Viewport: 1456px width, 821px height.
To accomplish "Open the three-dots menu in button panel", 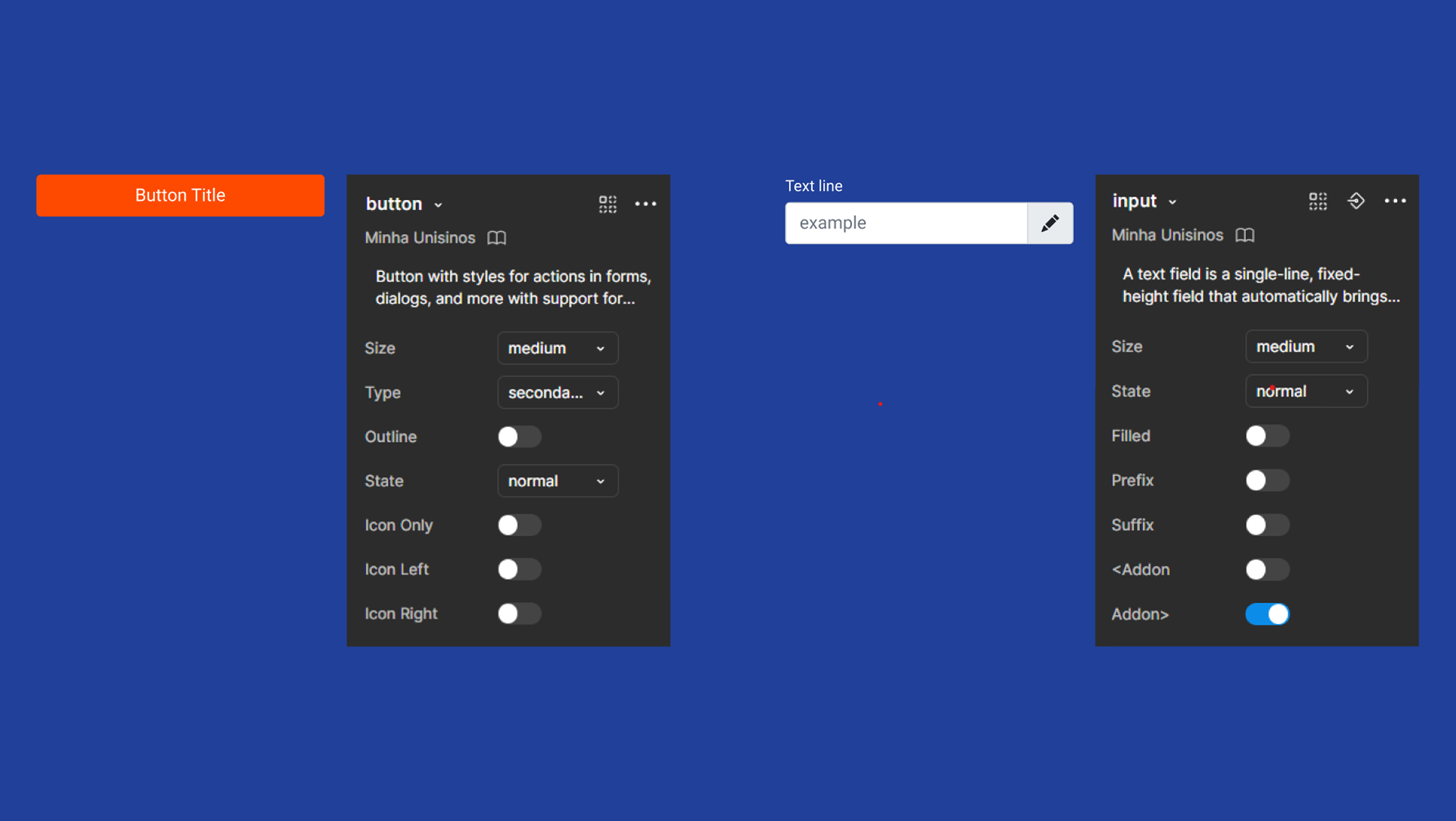I will point(645,204).
